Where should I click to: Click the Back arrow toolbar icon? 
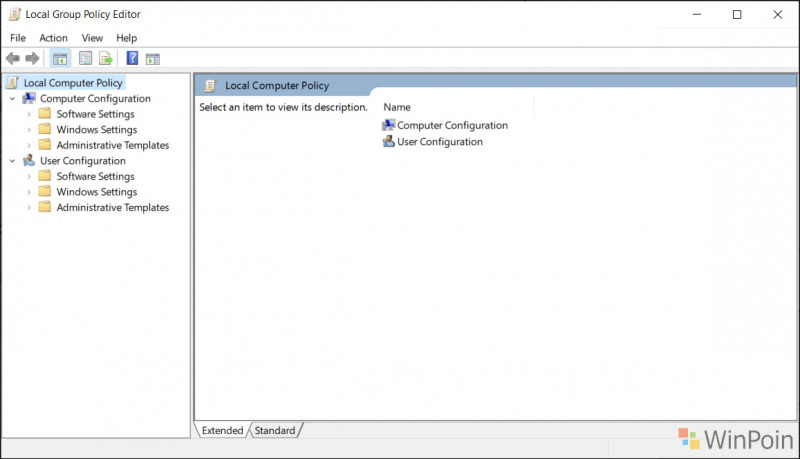13,59
